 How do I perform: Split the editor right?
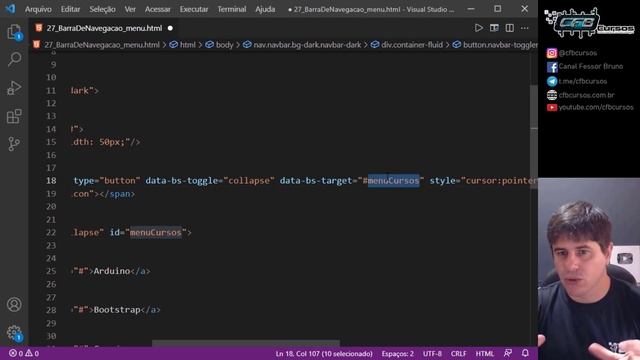click(x=509, y=28)
